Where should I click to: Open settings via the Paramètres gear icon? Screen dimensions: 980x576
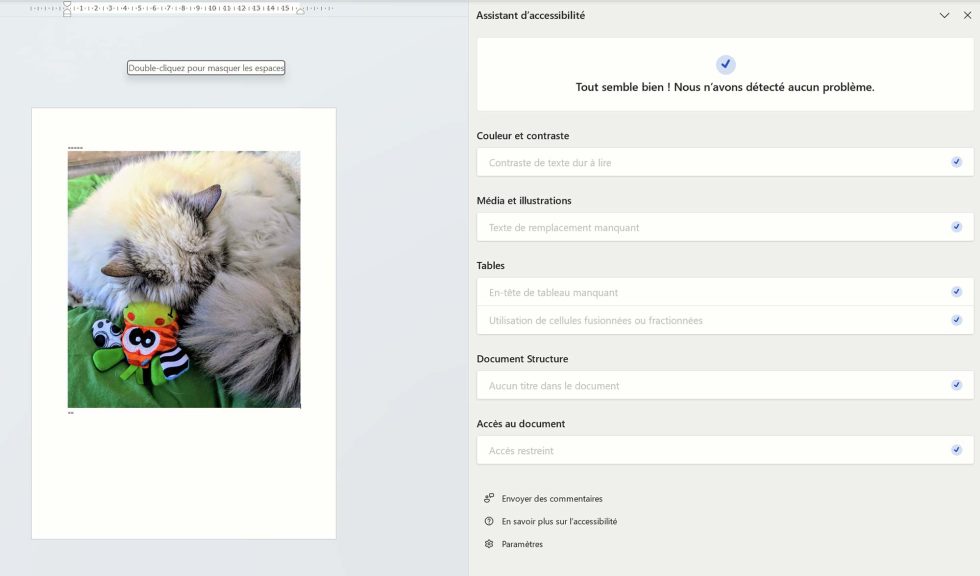pyautogui.click(x=489, y=544)
